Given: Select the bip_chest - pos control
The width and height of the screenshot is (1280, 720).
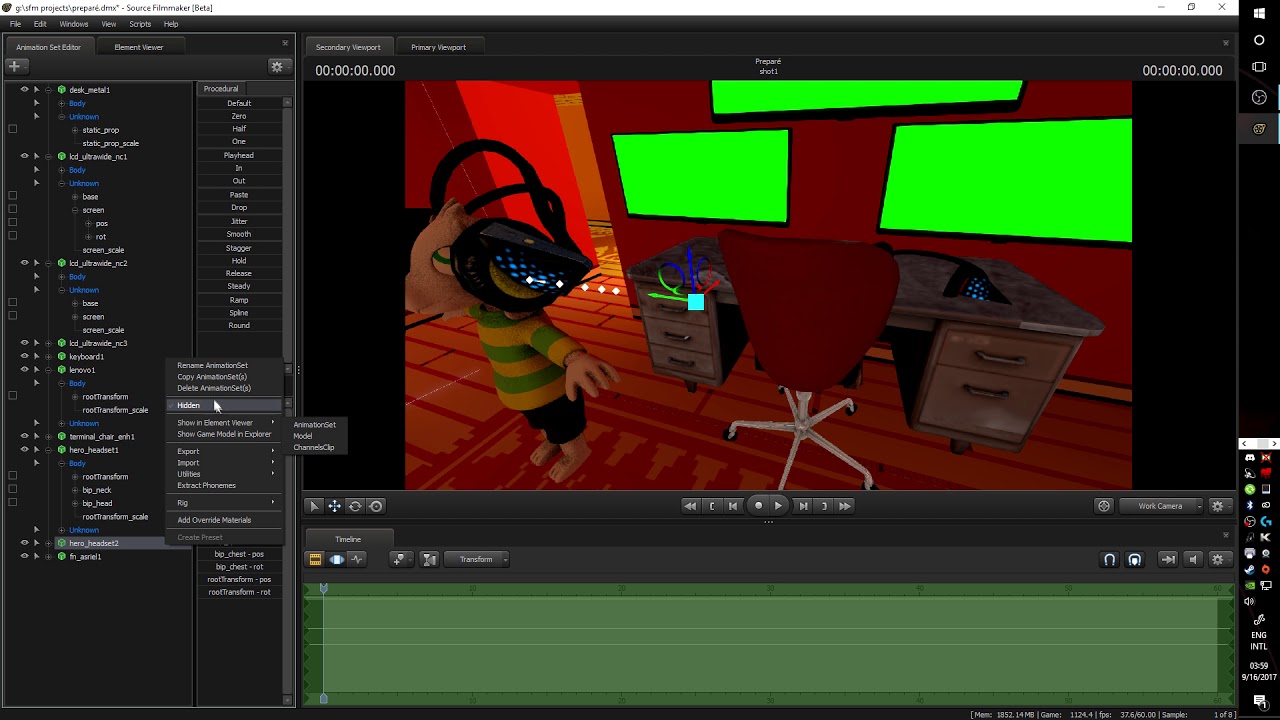Looking at the screenshot, I should [239, 554].
